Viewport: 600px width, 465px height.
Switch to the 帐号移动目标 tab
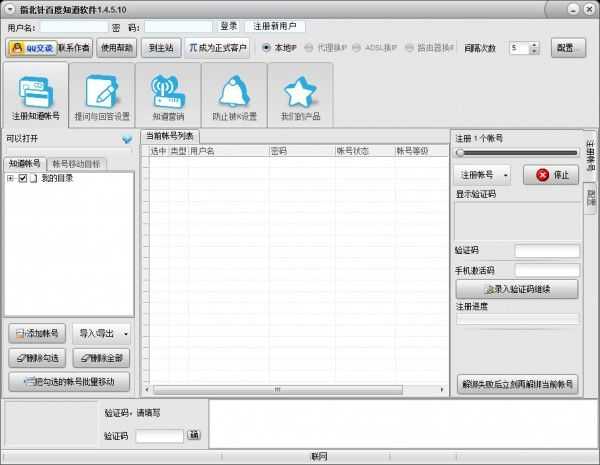click(x=76, y=163)
